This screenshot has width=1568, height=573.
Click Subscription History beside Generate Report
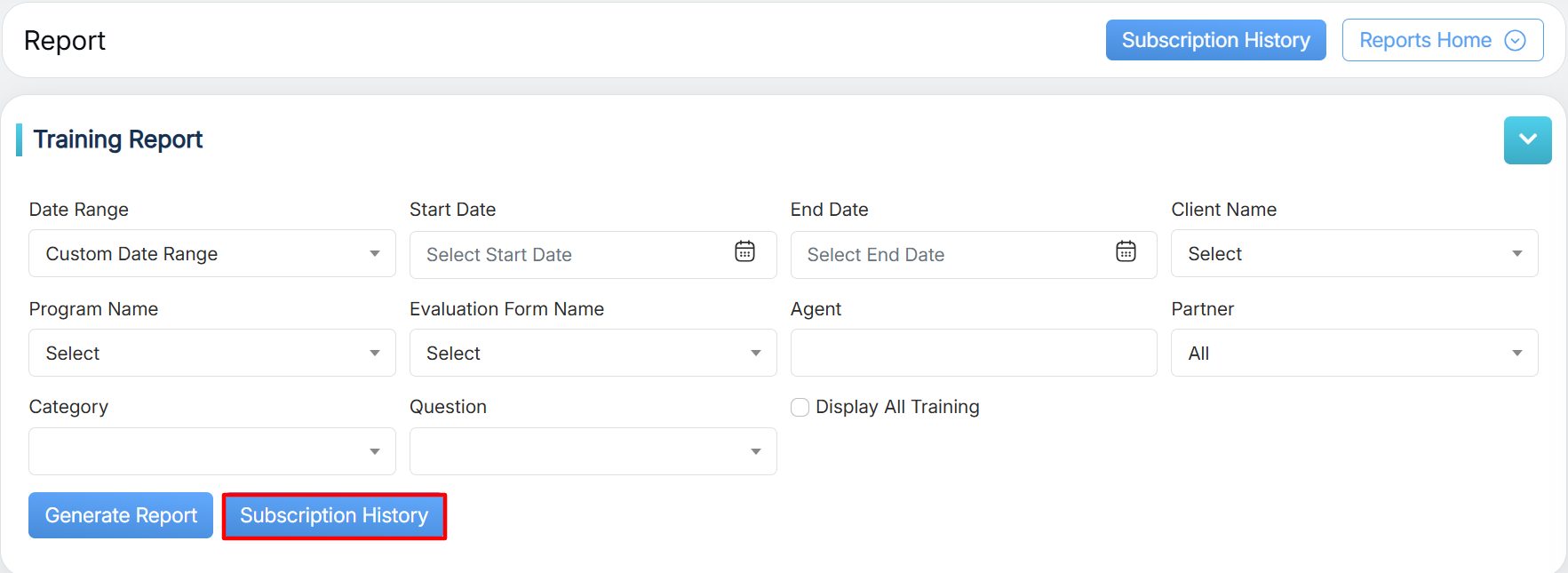click(x=334, y=515)
